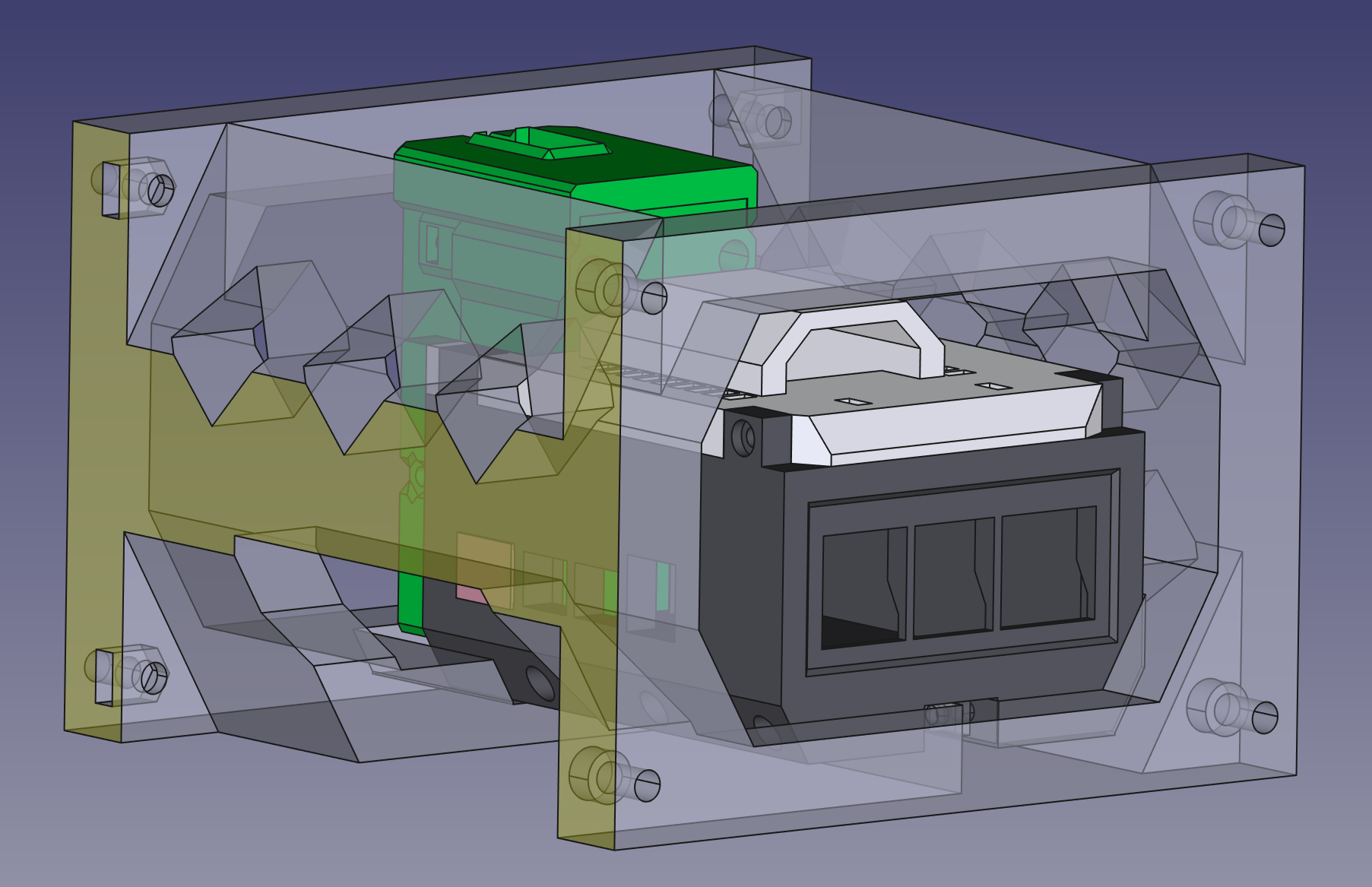Click the round hole at housing's top-left corner
Screen dimensions: 1372x887
[x=743, y=438]
